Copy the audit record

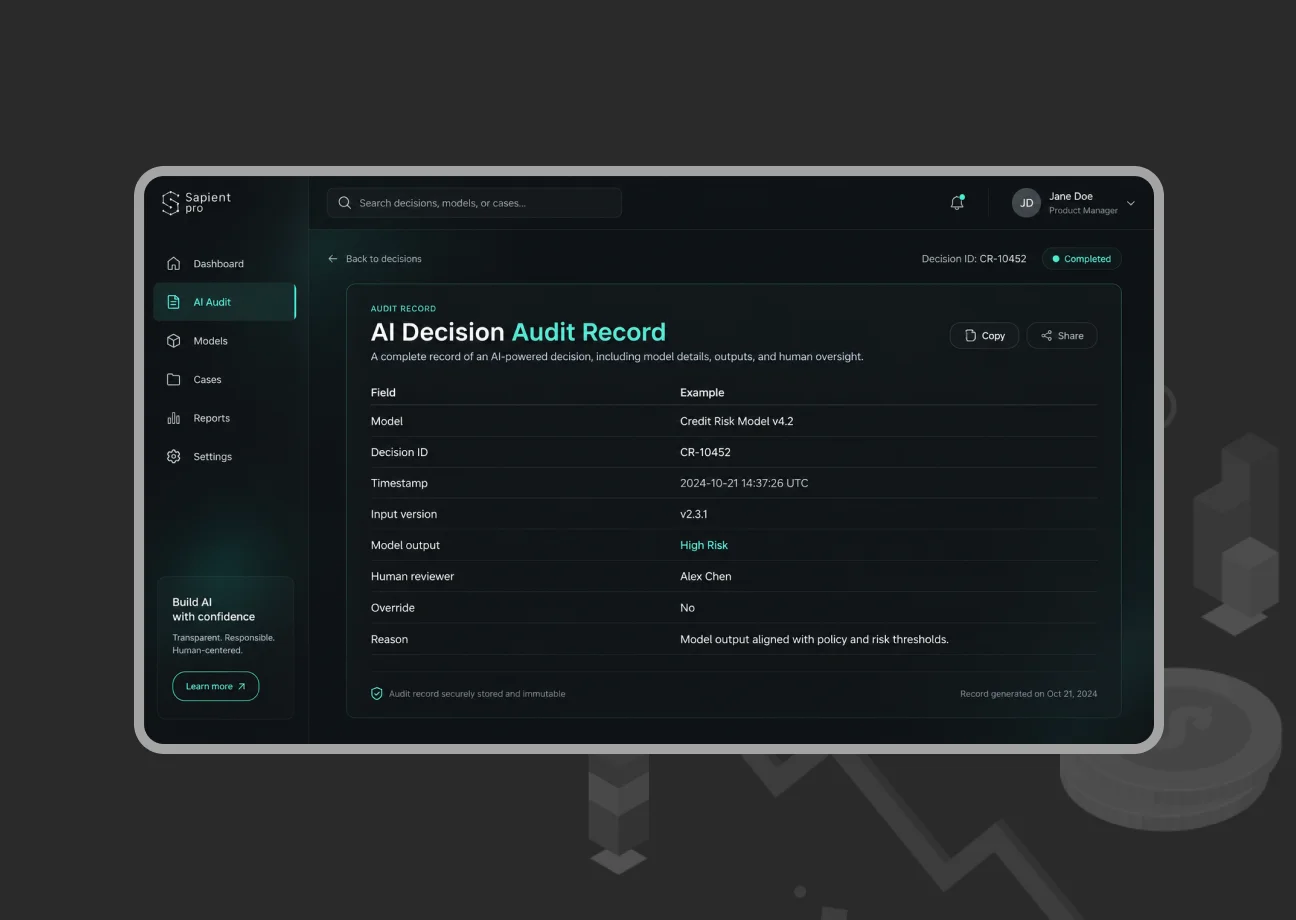pyautogui.click(x=984, y=336)
